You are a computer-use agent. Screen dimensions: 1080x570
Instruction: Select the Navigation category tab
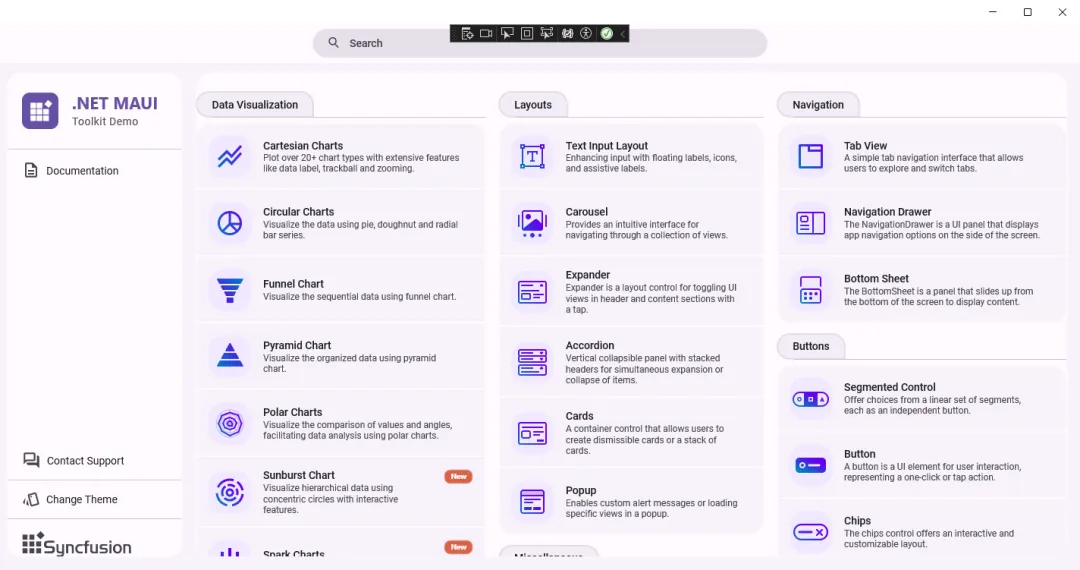click(818, 105)
